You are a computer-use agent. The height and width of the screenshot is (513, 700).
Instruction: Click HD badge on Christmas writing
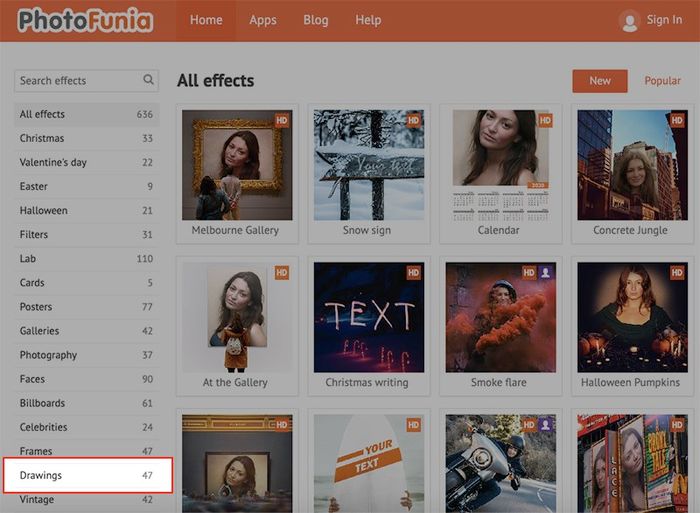413,272
